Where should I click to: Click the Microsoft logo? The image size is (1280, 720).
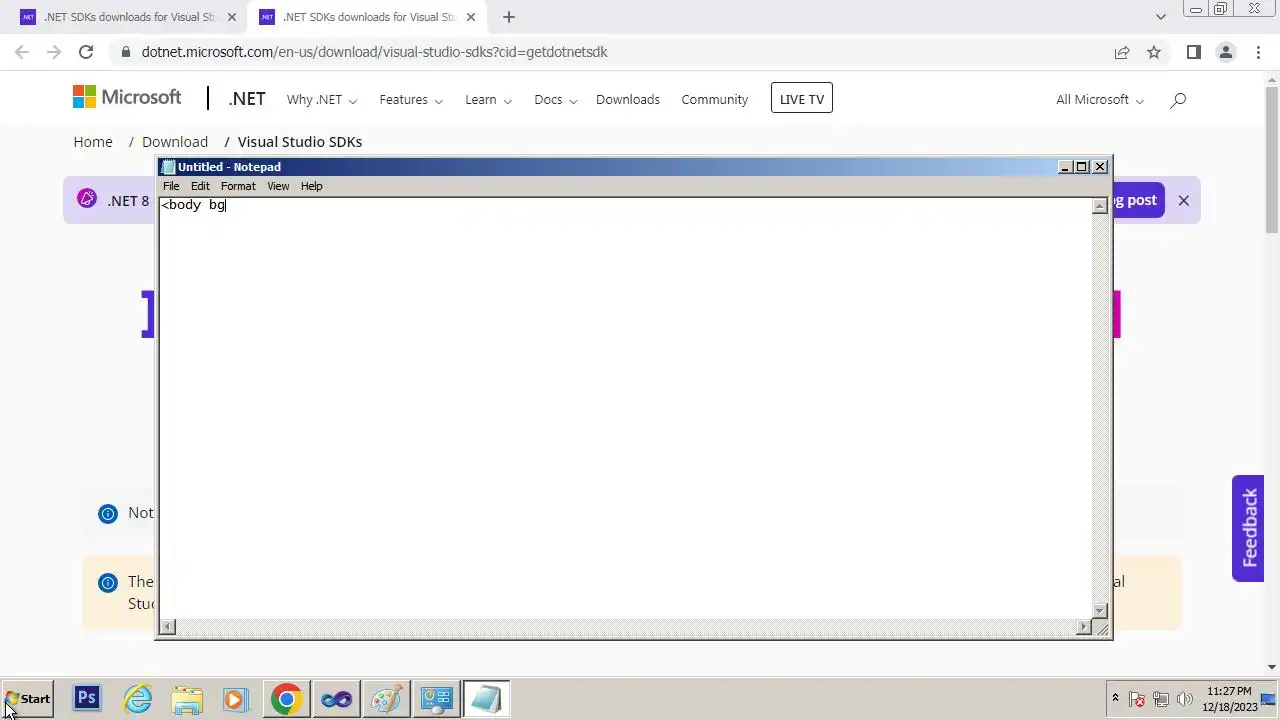[127, 97]
